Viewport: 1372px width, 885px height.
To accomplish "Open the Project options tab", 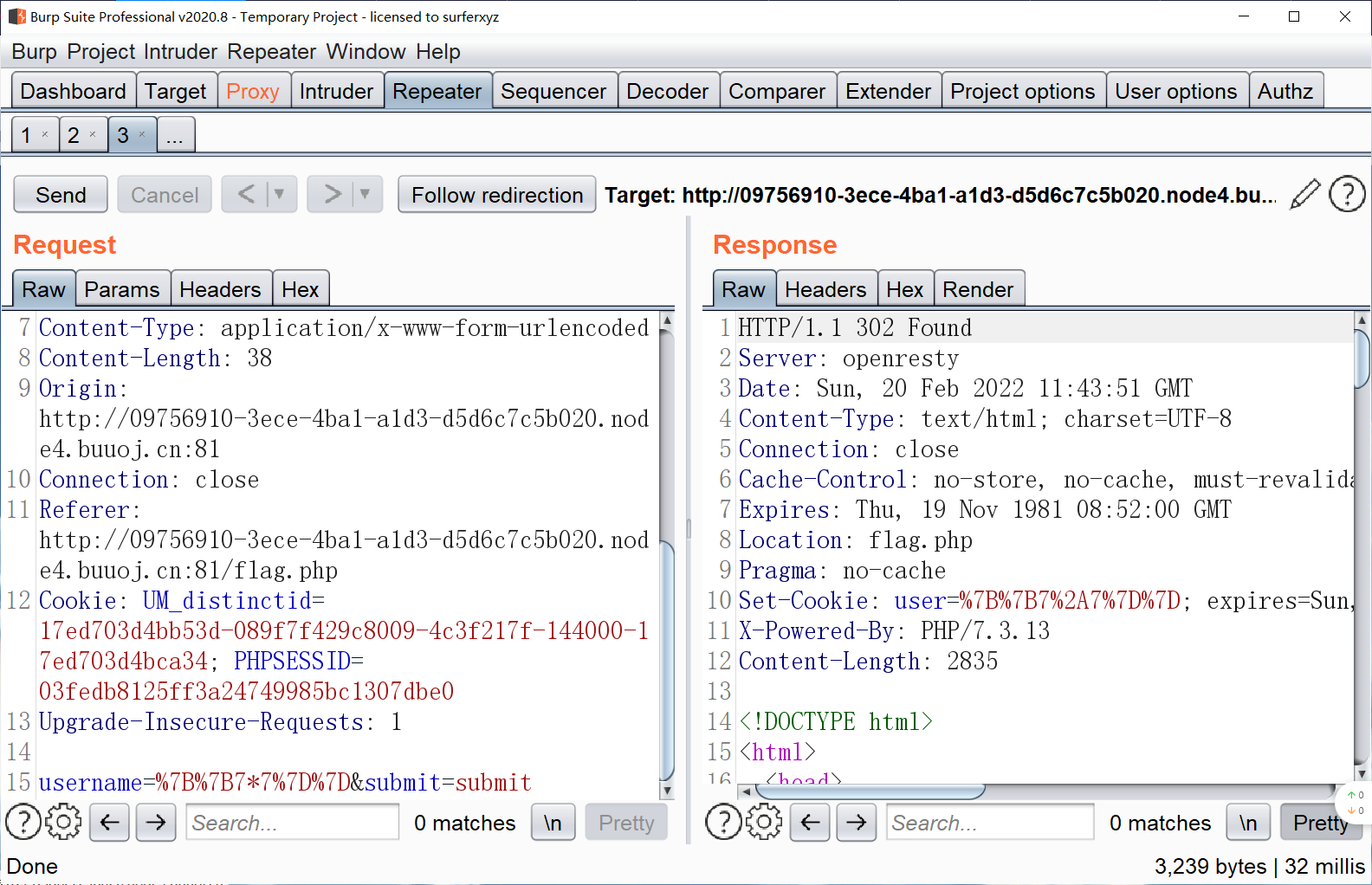I will point(1023,91).
